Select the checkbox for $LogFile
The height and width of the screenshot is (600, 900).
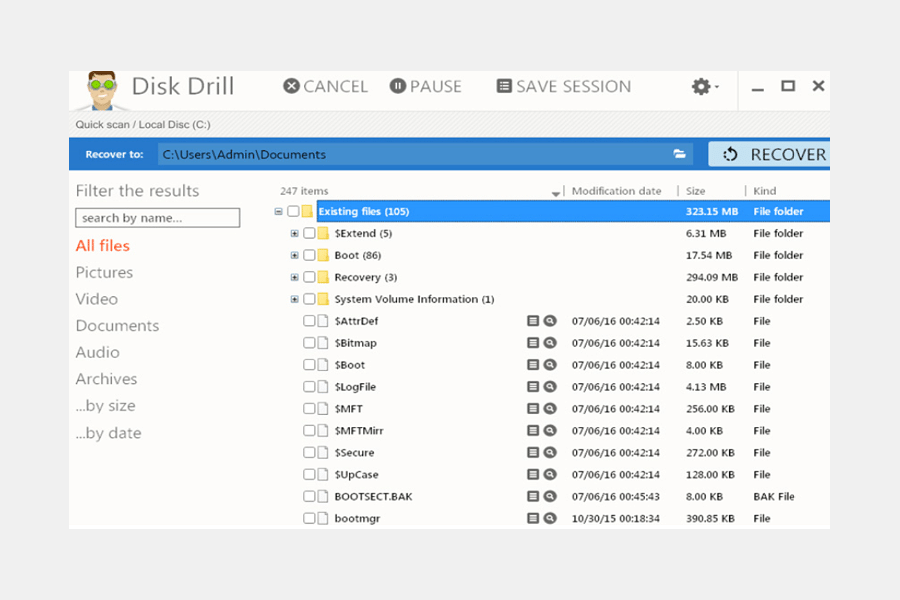point(309,386)
